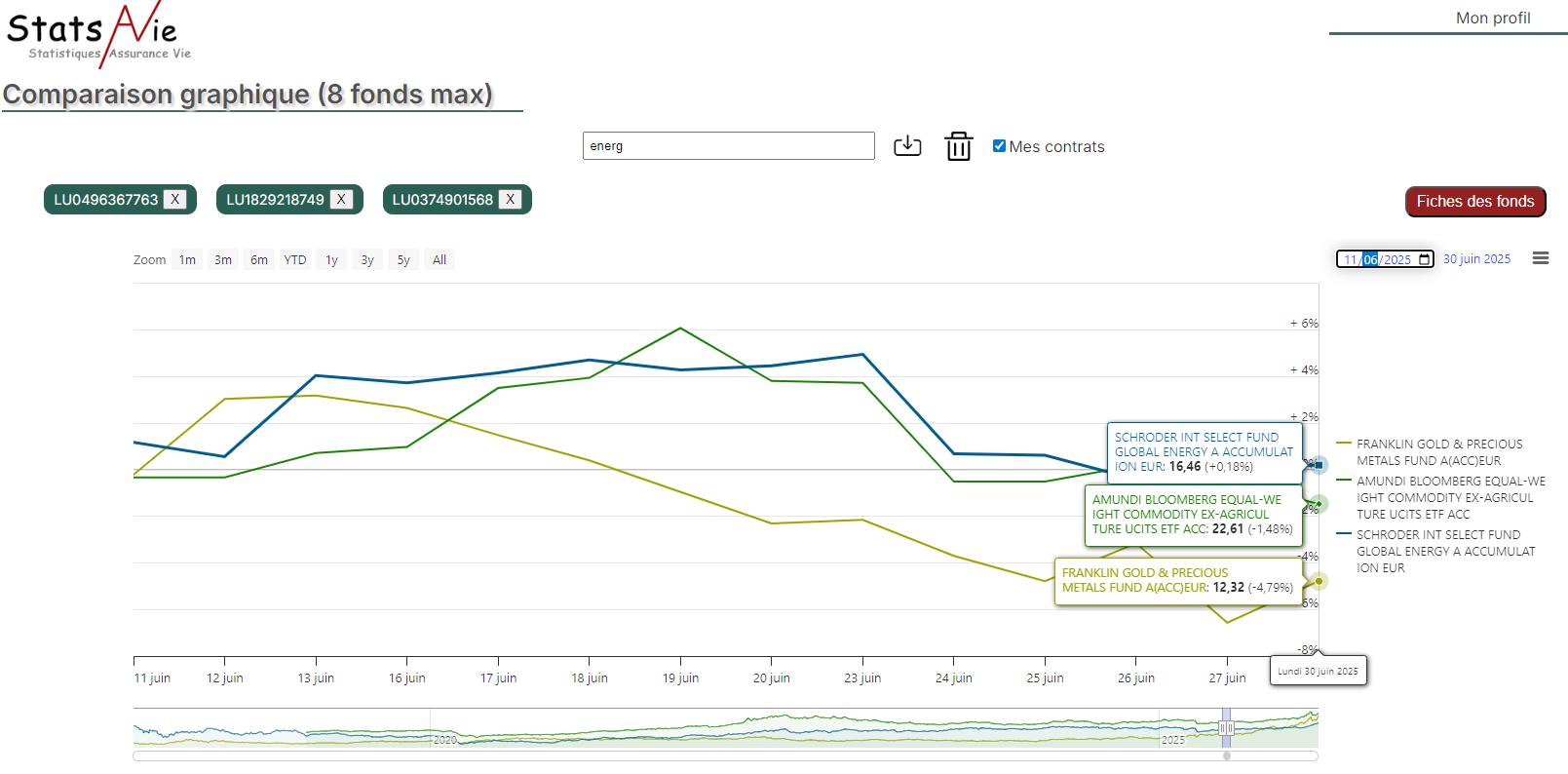The image size is (1568, 774).
Task: Click the fund search input field
Action: pos(728,146)
